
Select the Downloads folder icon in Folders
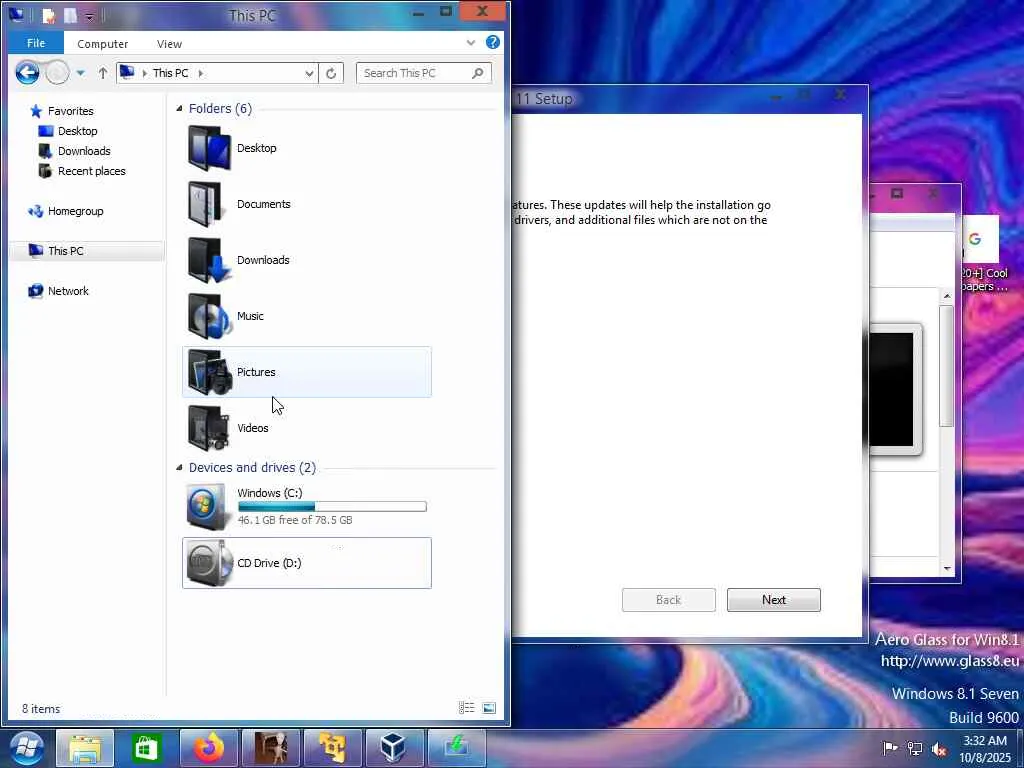coord(209,261)
